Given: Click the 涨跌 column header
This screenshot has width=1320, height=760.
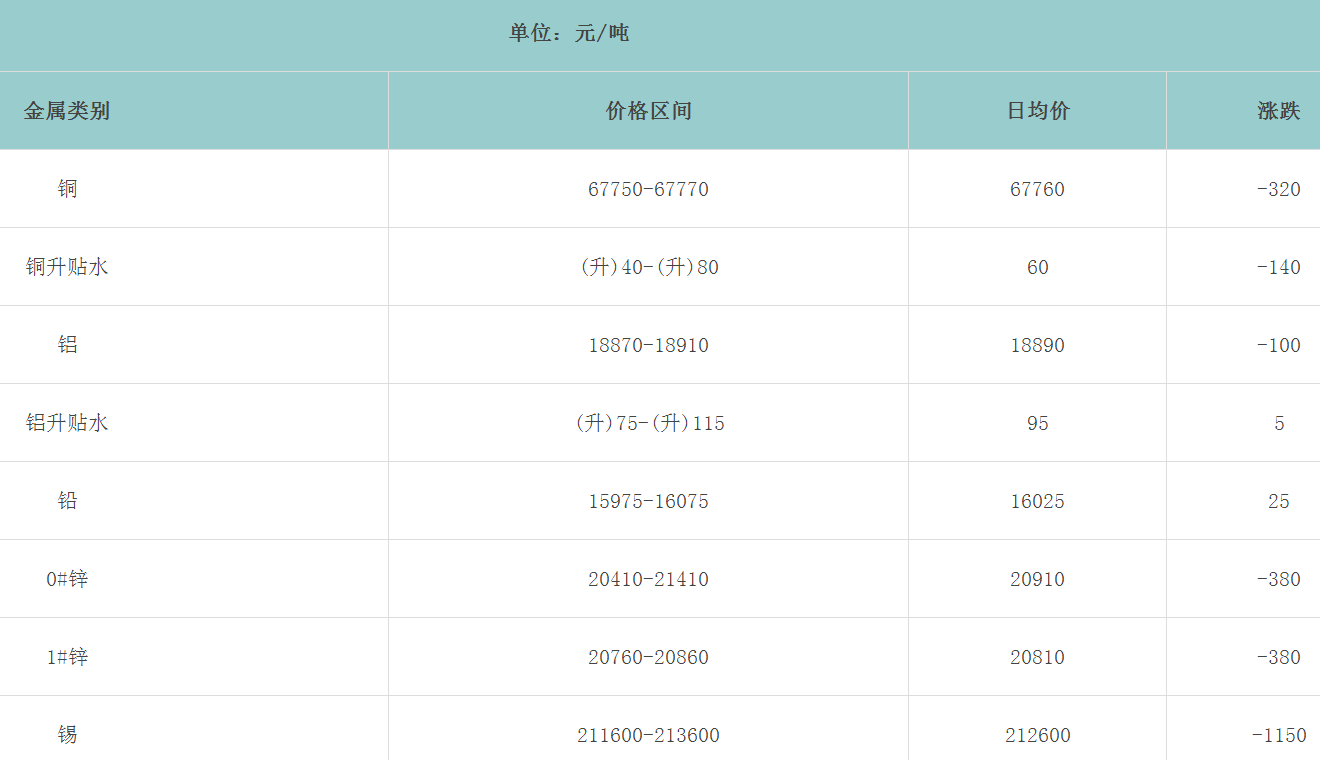Looking at the screenshot, I should (1278, 111).
